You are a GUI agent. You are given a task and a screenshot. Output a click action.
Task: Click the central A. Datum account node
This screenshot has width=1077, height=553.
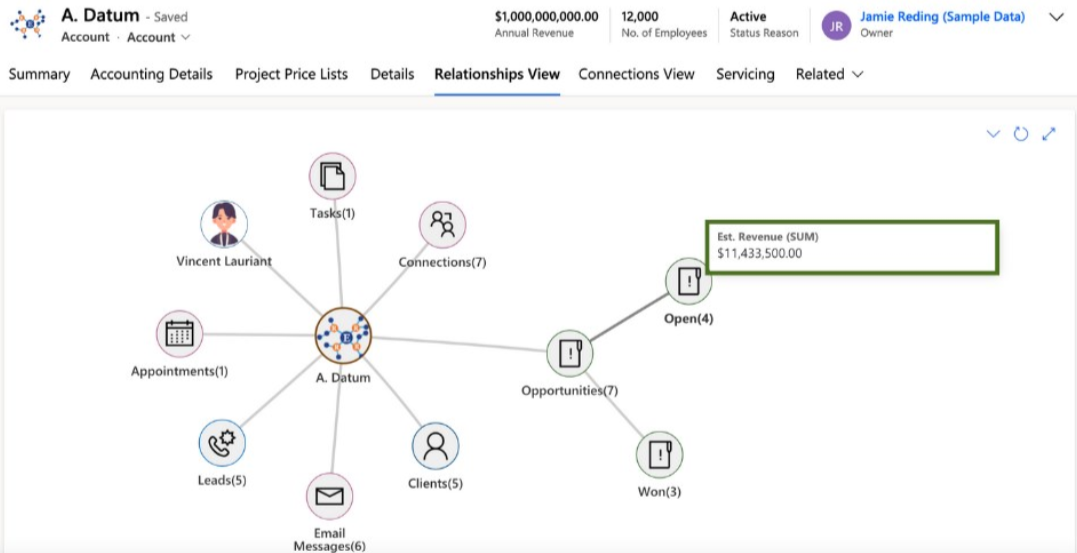343,335
